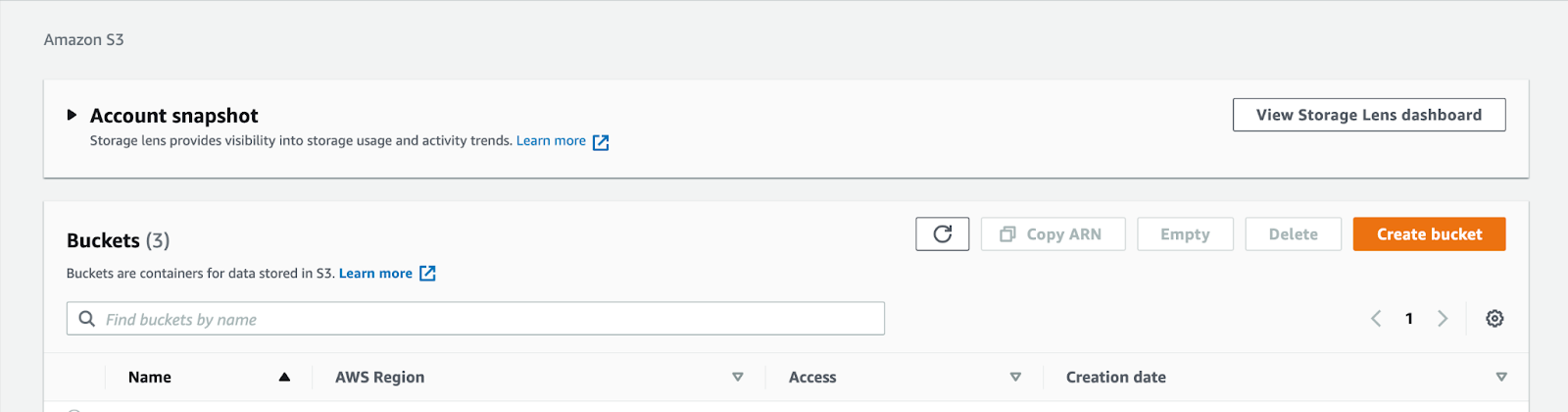Open Buckets Learn more external icon

427,274
